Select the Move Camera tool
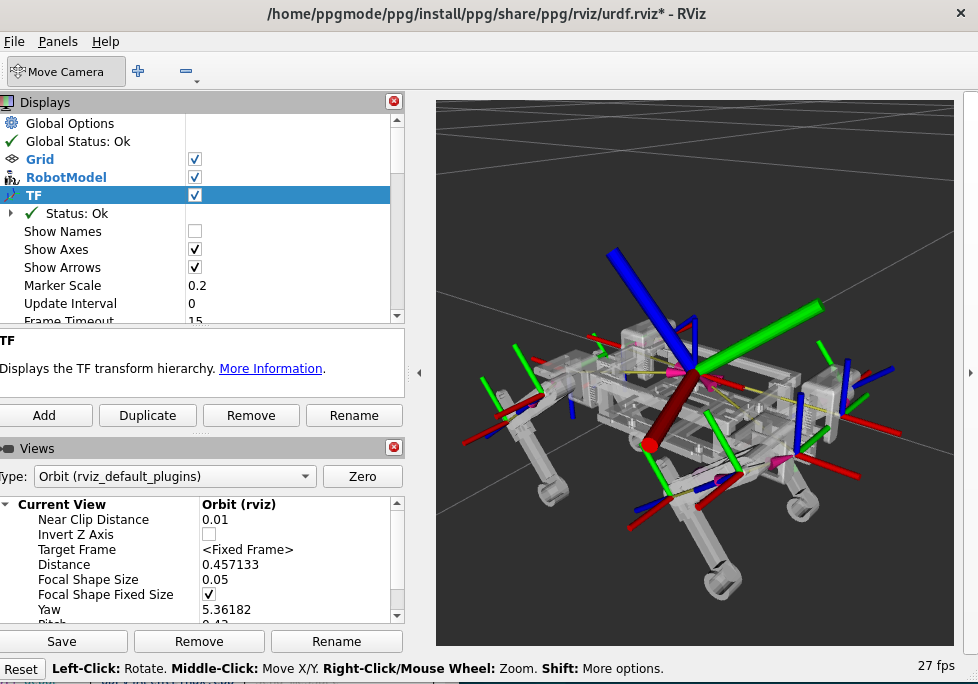978x684 pixels. 65,72
